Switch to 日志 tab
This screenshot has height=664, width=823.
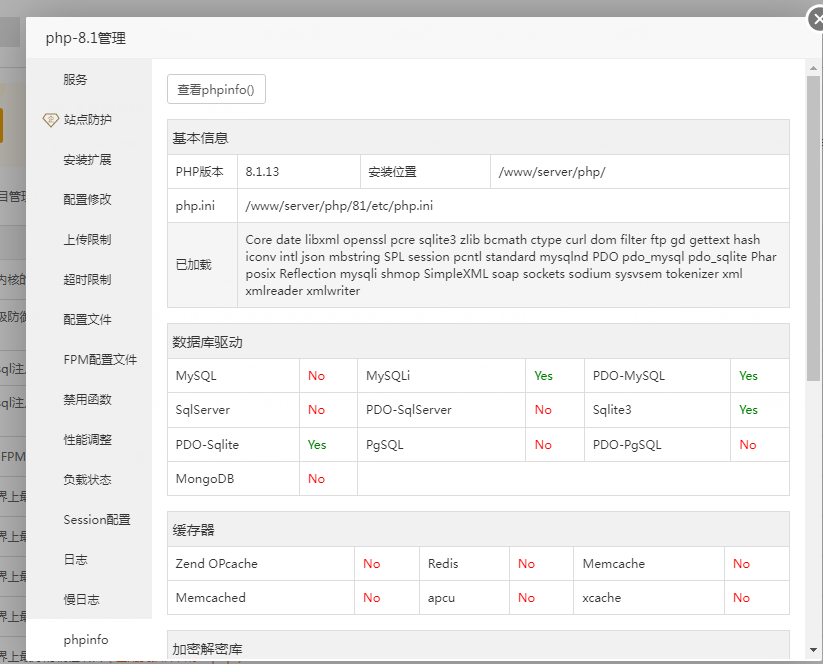click(x=76, y=560)
